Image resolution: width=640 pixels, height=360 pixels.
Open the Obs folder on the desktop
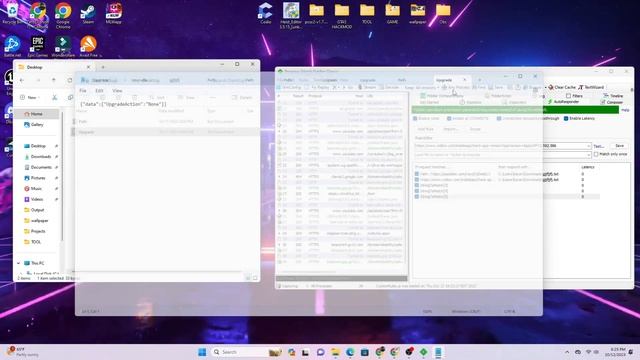443,13
